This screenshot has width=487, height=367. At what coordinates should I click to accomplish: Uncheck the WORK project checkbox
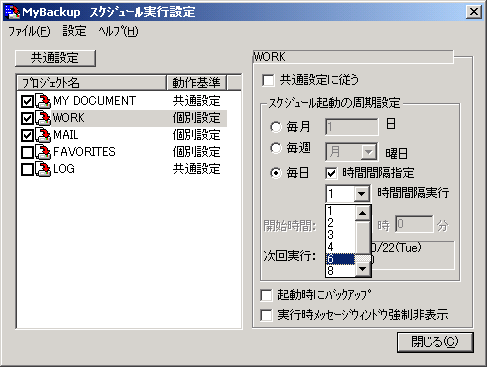pyautogui.click(x=27, y=118)
